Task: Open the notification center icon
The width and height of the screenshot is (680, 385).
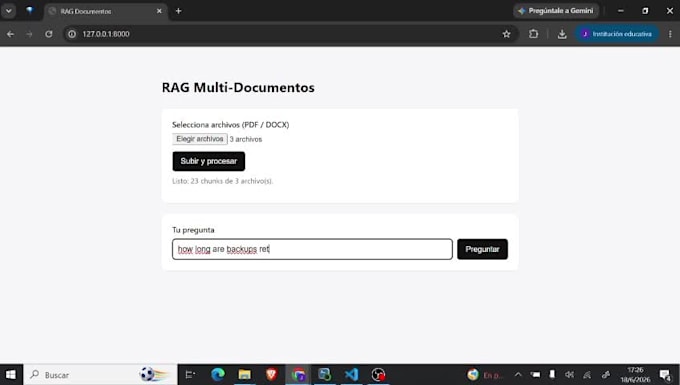Action: click(665, 375)
